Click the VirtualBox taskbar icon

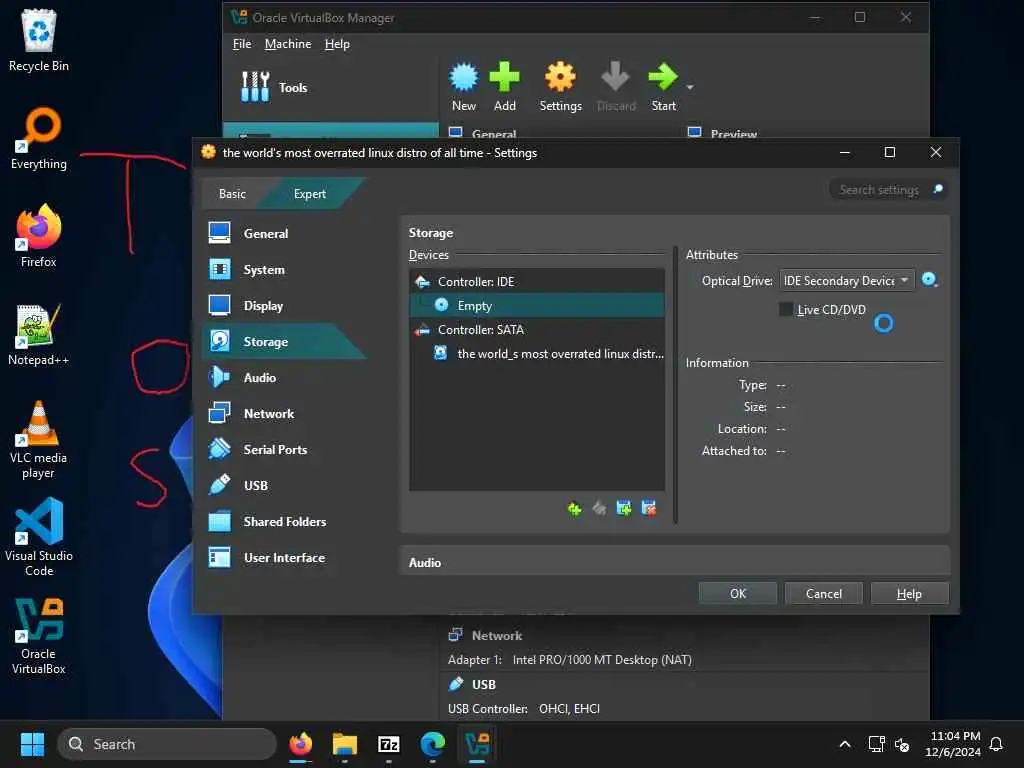coord(477,743)
